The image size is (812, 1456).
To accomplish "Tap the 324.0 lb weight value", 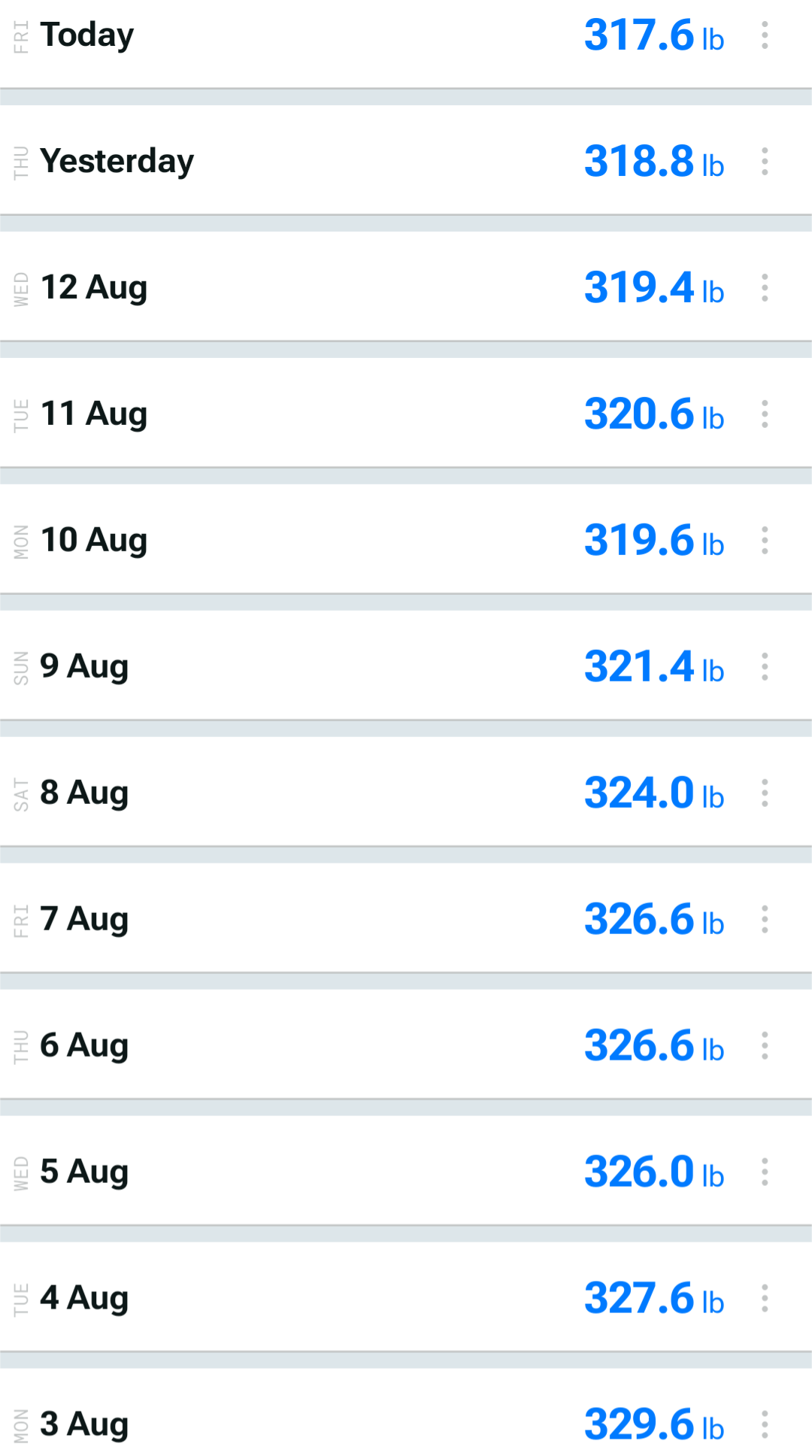I will 654,793.
